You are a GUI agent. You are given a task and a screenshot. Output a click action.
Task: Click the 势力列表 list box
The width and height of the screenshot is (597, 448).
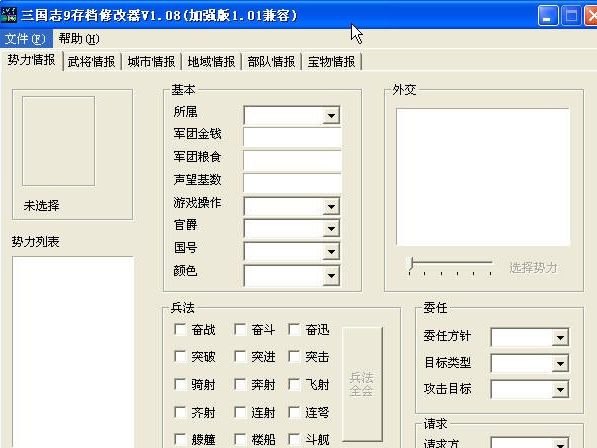(x=73, y=352)
